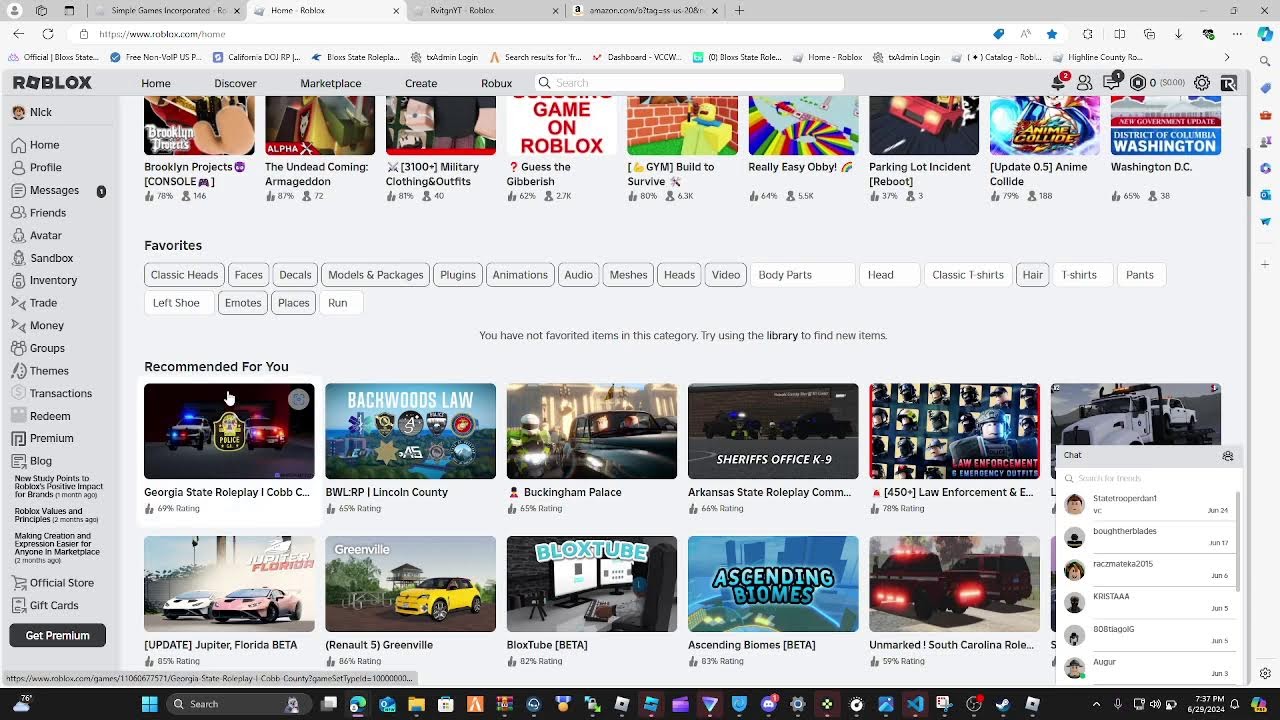The width and height of the screenshot is (1280, 720).
Task: Open chat with KRISTAAA
Action: coord(1147,602)
